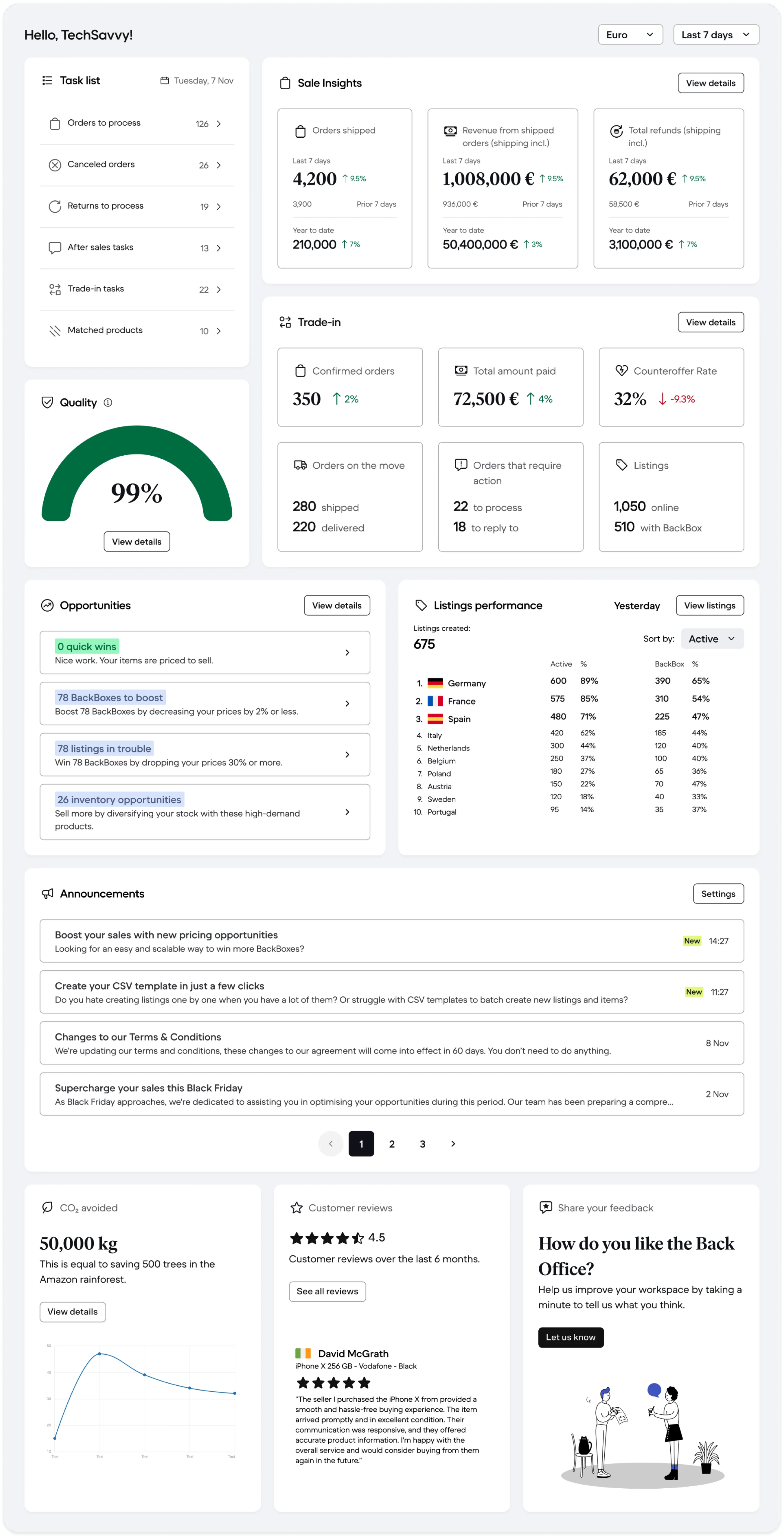The height and width of the screenshot is (1537, 784).
Task: Click the Trade-in tasks swap icon
Action: click(x=55, y=289)
